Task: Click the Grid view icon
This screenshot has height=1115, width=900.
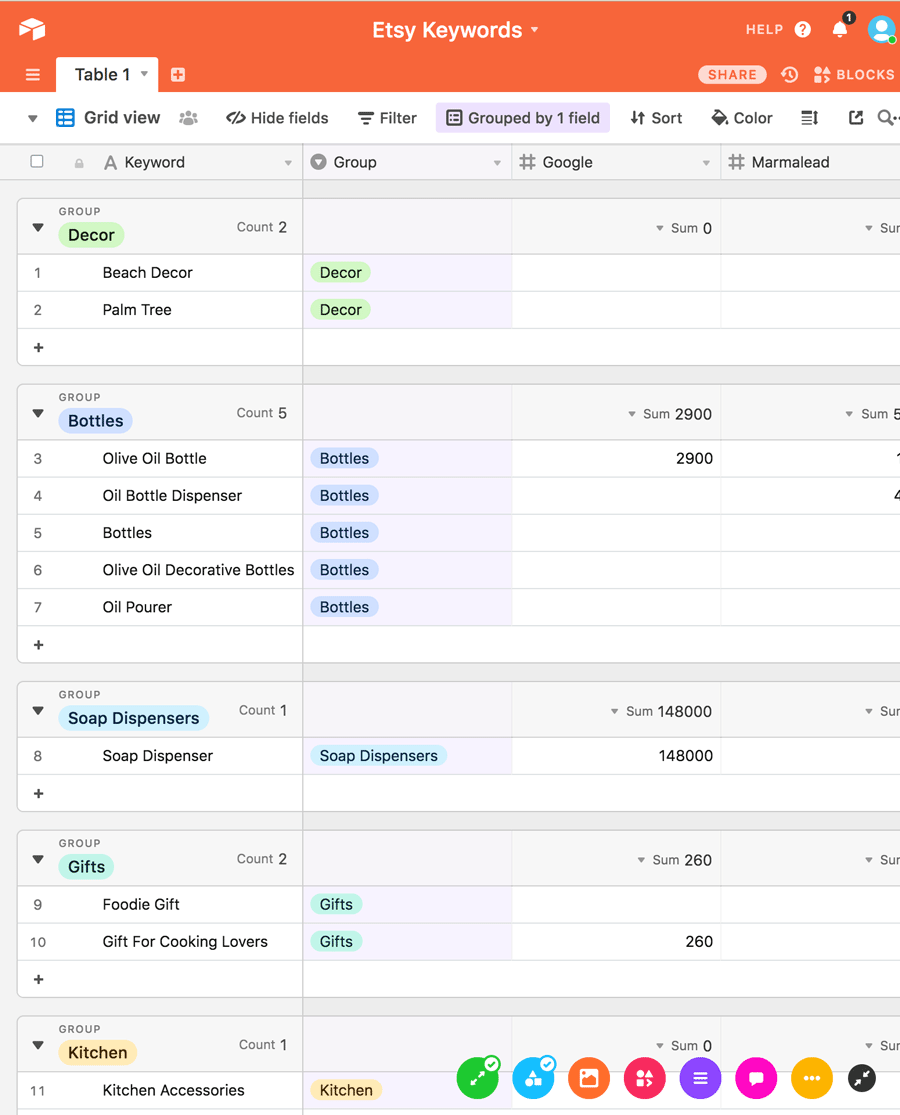Action: coord(65,117)
